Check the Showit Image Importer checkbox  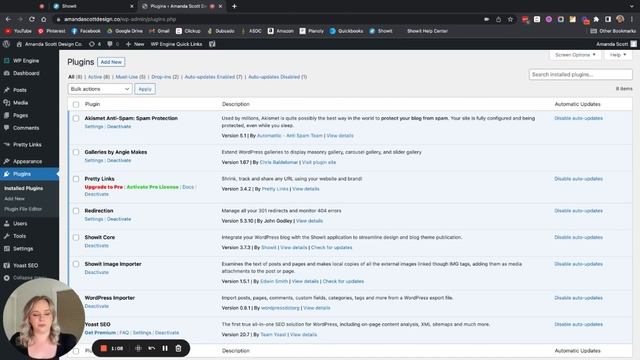[76, 264]
